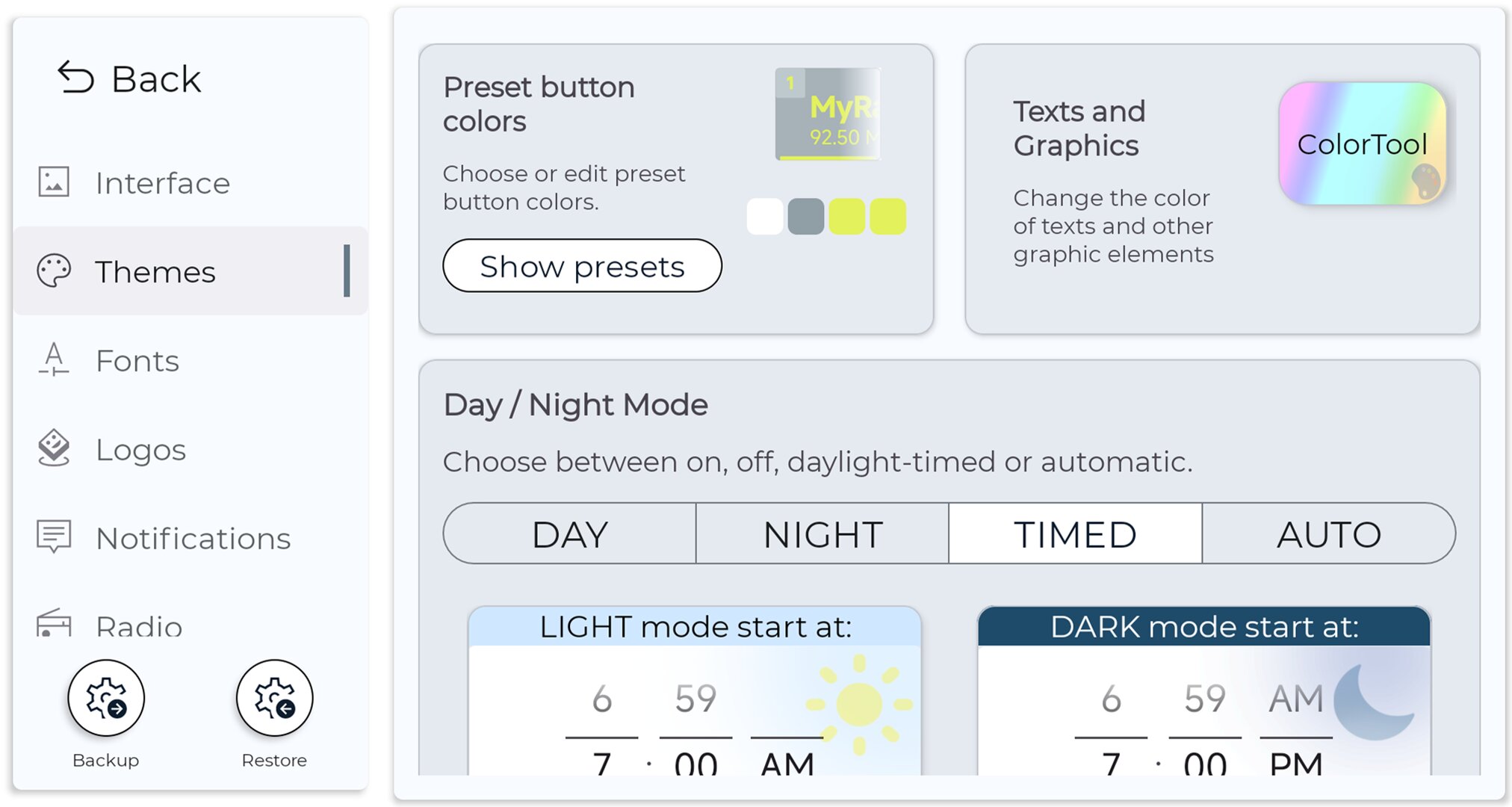Click the MyRadio preset preview thumbnail

[x=828, y=114]
